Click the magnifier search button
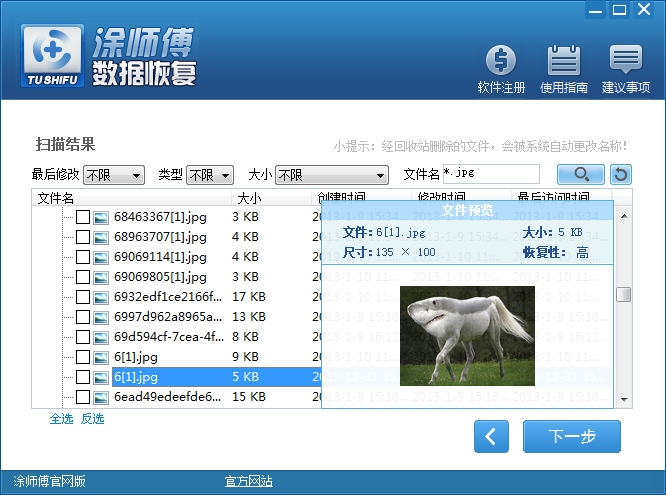The height and width of the screenshot is (495, 666). pyautogui.click(x=581, y=174)
